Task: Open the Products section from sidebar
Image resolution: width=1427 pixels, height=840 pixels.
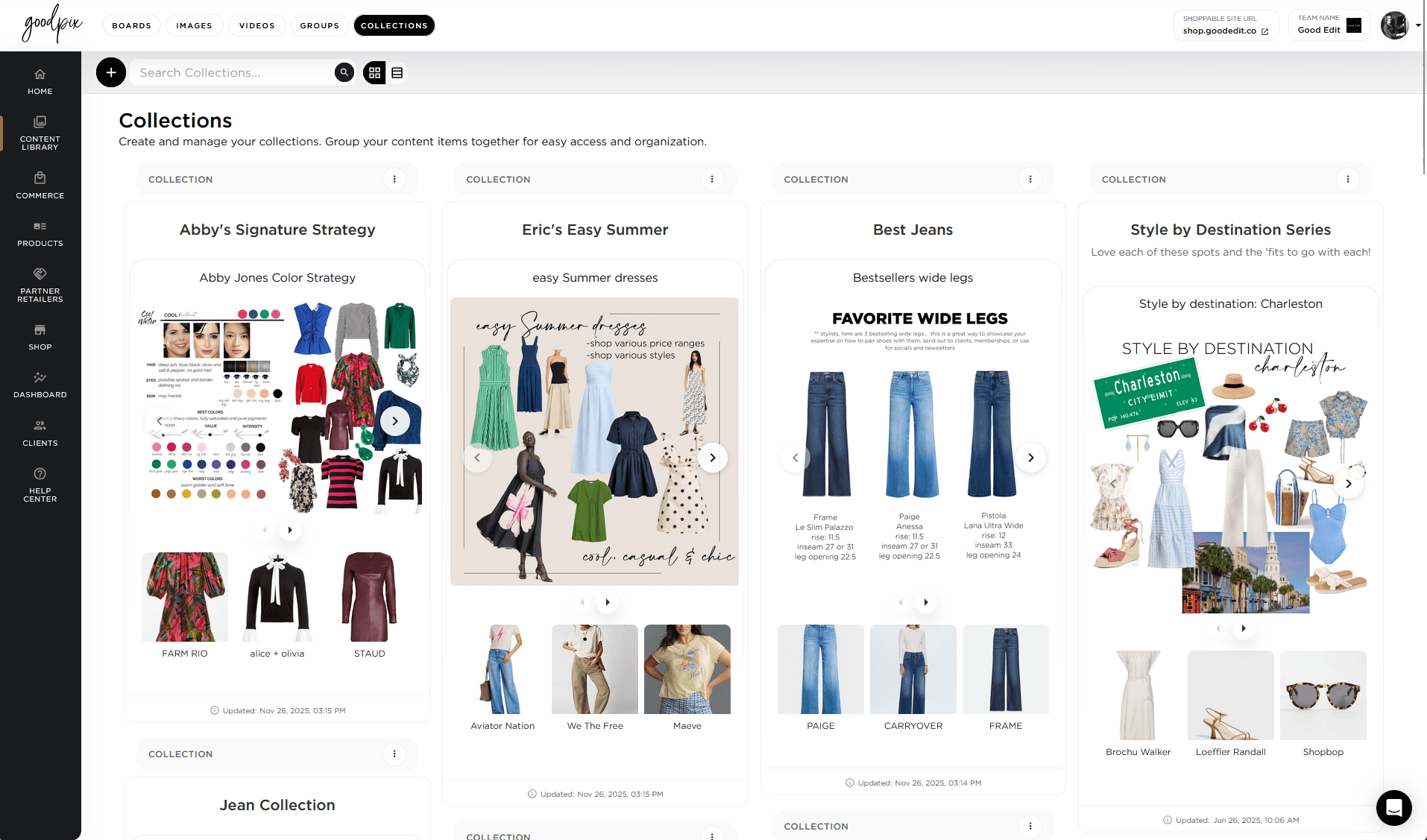Action: [x=40, y=233]
